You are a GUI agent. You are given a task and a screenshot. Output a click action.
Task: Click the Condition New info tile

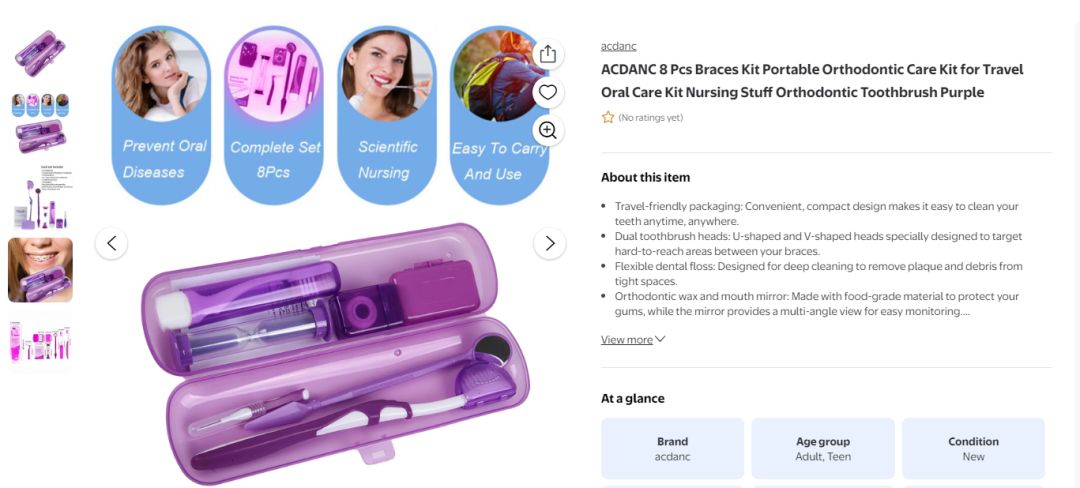pos(973,449)
